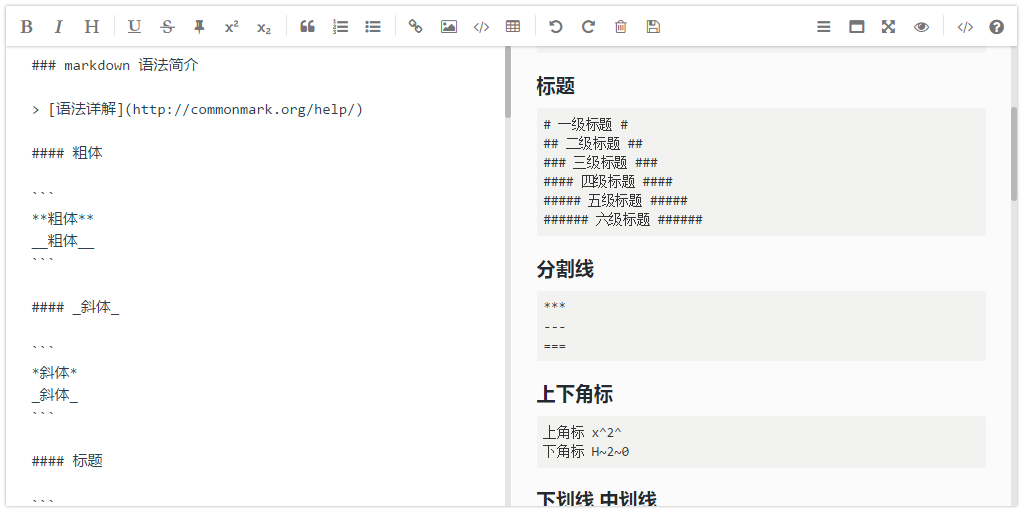The width and height of the screenshot is (1024, 512).
Task: Enter fullscreen mode
Action: (889, 27)
